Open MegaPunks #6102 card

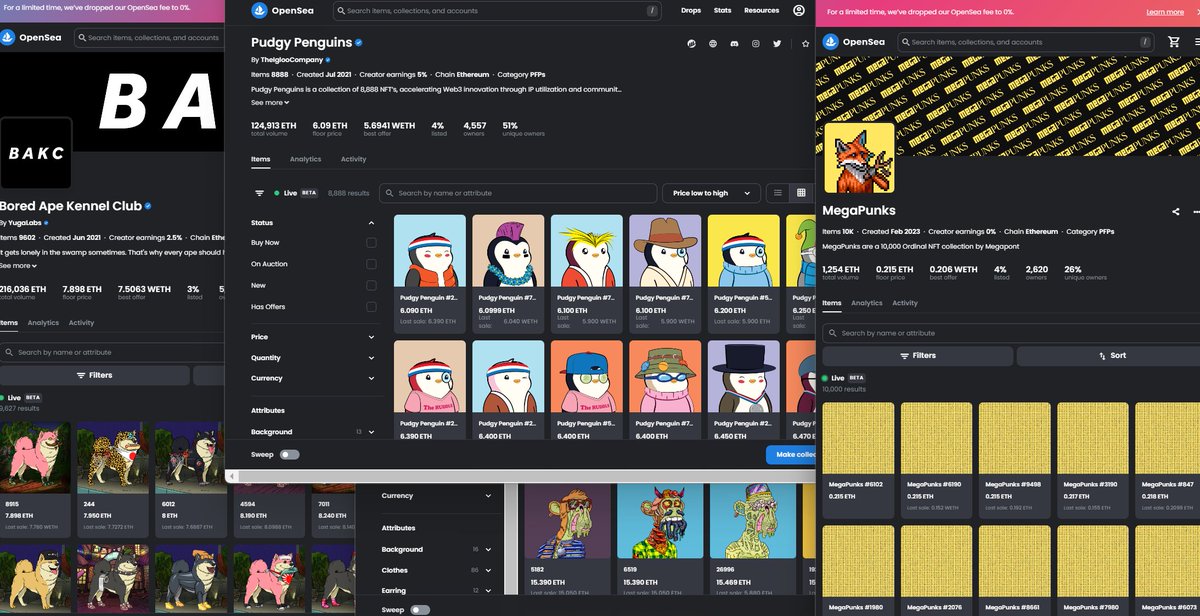point(859,460)
